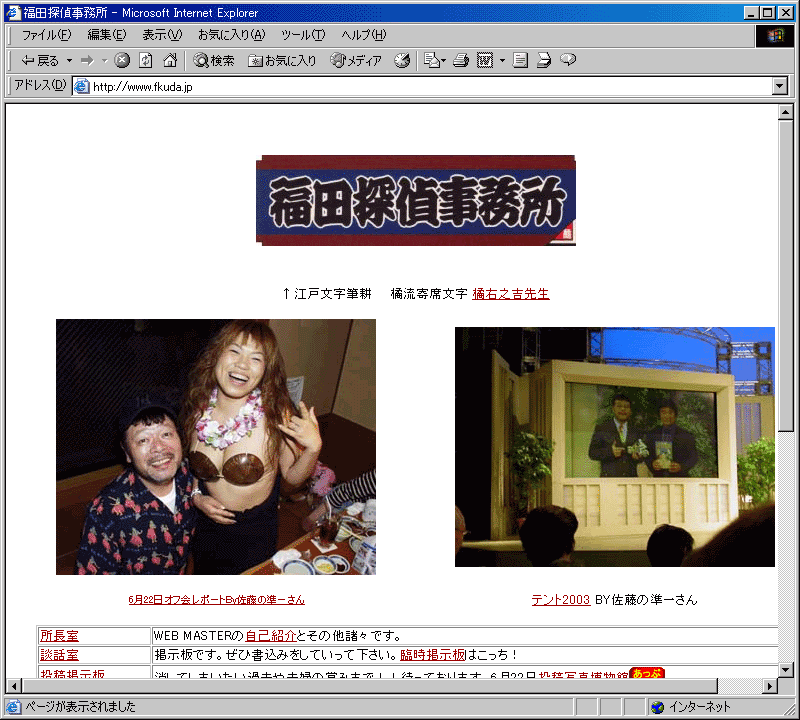Click the Back (戻る) toolbar button
This screenshot has width=800, height=720.
[40, 61]
